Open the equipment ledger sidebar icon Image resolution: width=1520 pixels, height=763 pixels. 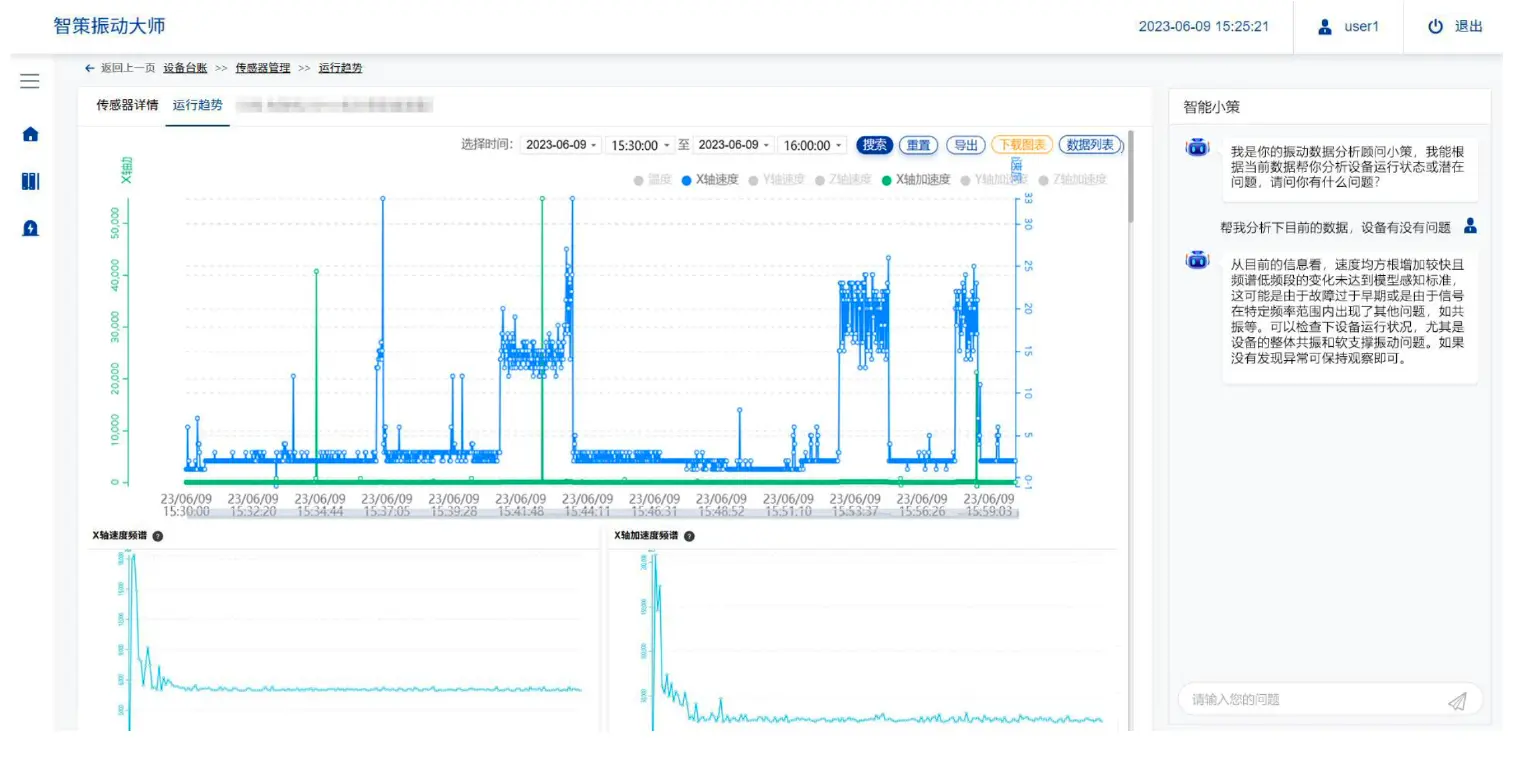click(30, 181)
